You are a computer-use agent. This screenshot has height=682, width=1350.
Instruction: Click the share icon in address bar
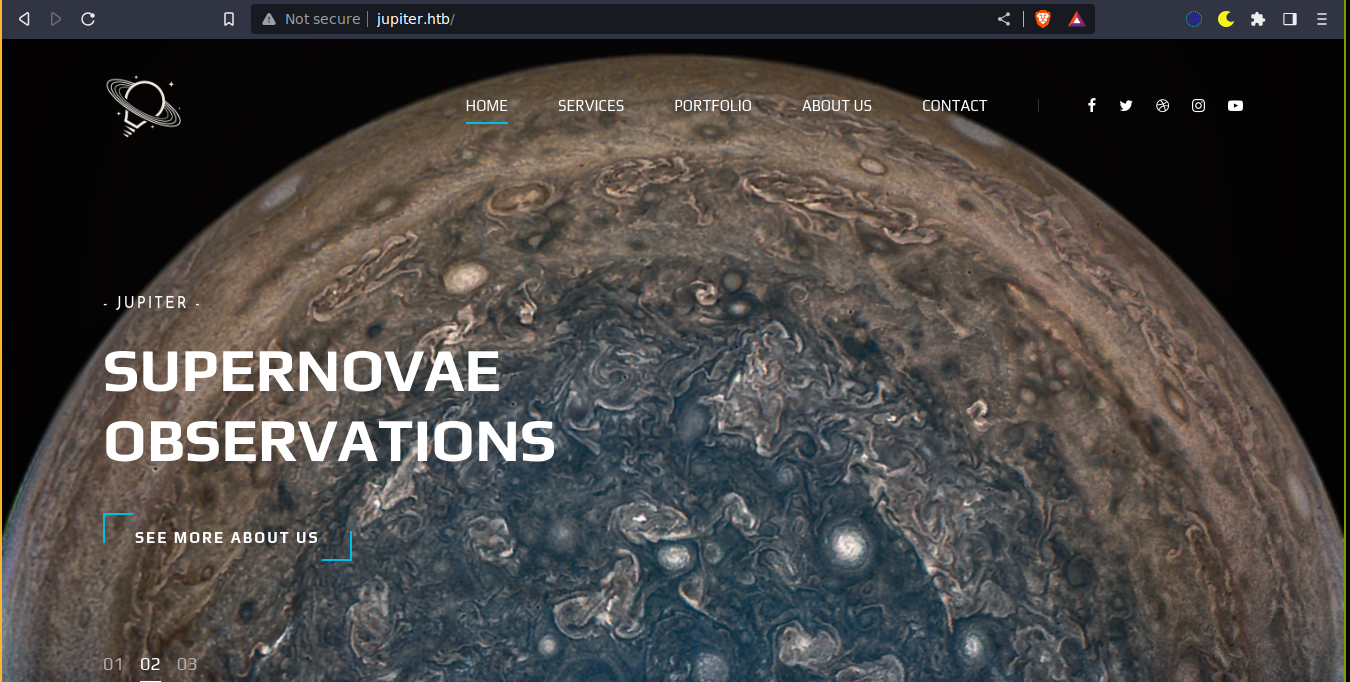[x=1004, y=19]
